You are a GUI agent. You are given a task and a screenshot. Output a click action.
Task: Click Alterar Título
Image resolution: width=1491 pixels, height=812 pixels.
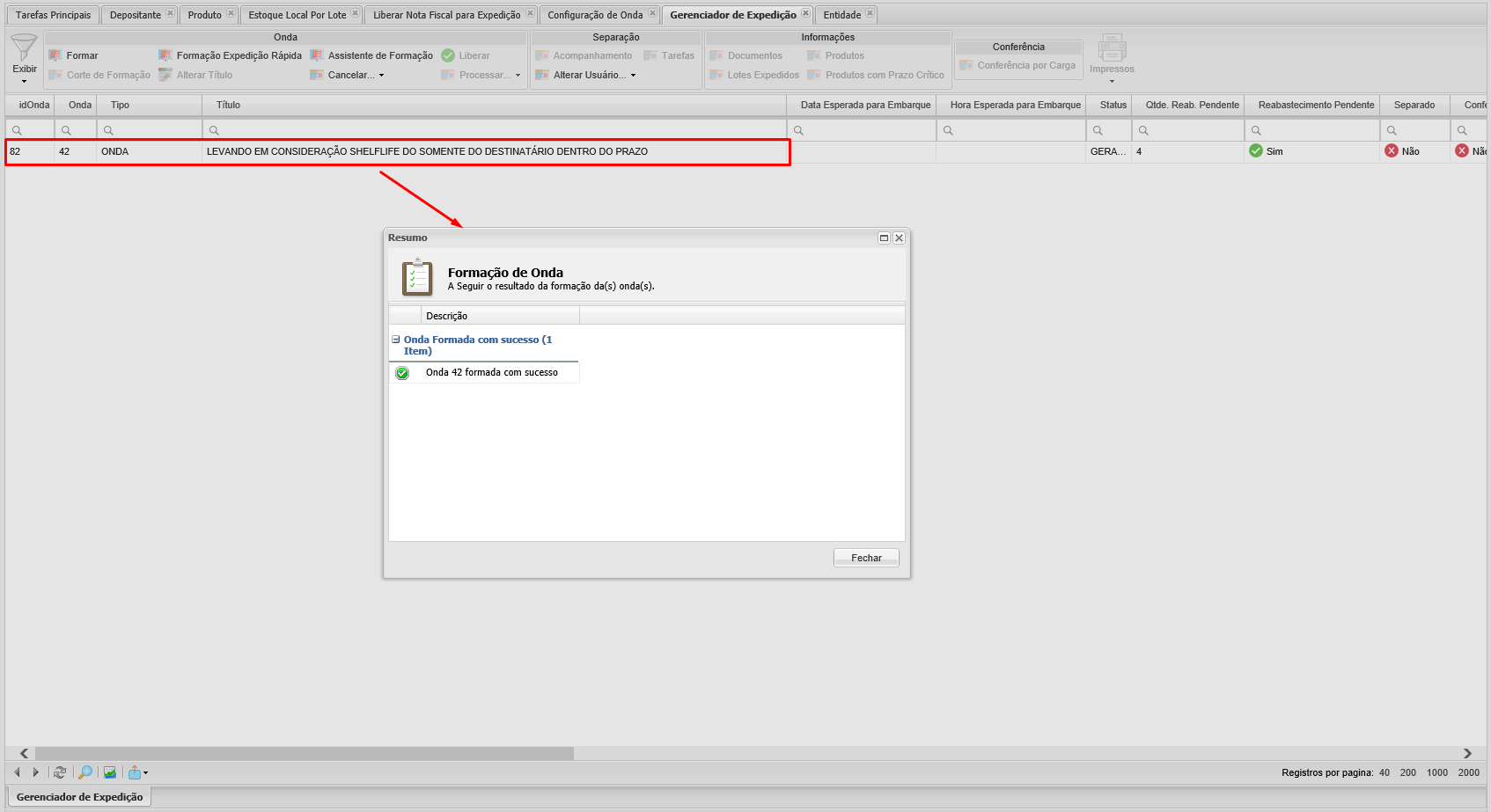pos(195,75)
